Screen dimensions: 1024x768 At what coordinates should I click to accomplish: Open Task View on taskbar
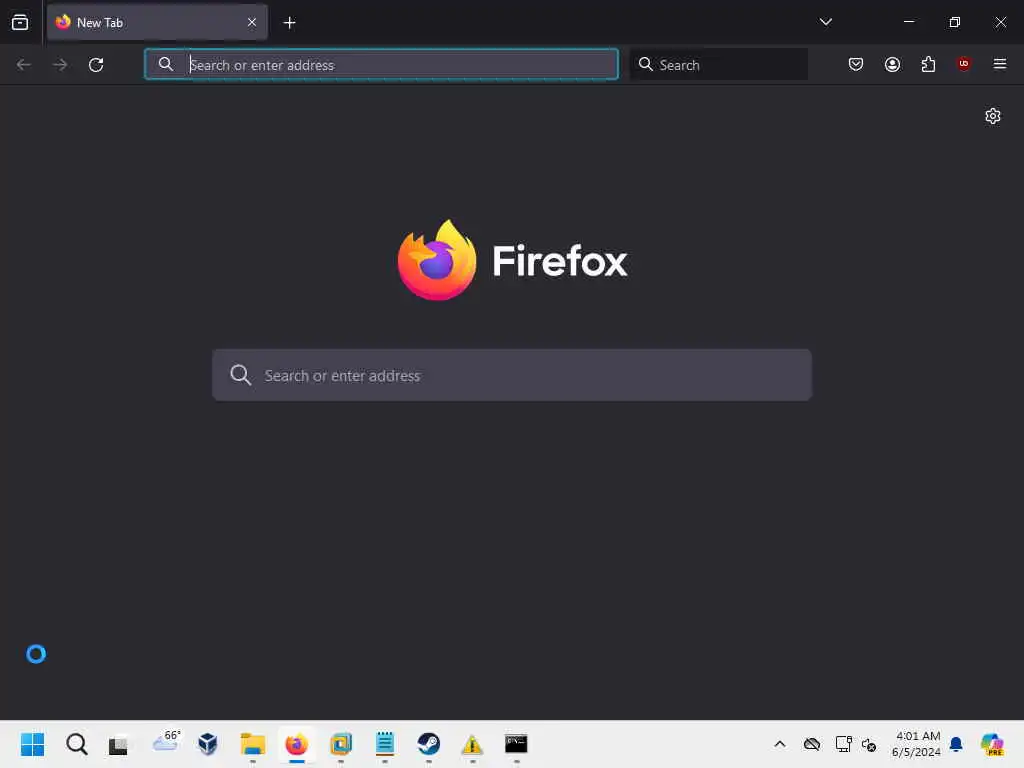[x=118, y=744]
